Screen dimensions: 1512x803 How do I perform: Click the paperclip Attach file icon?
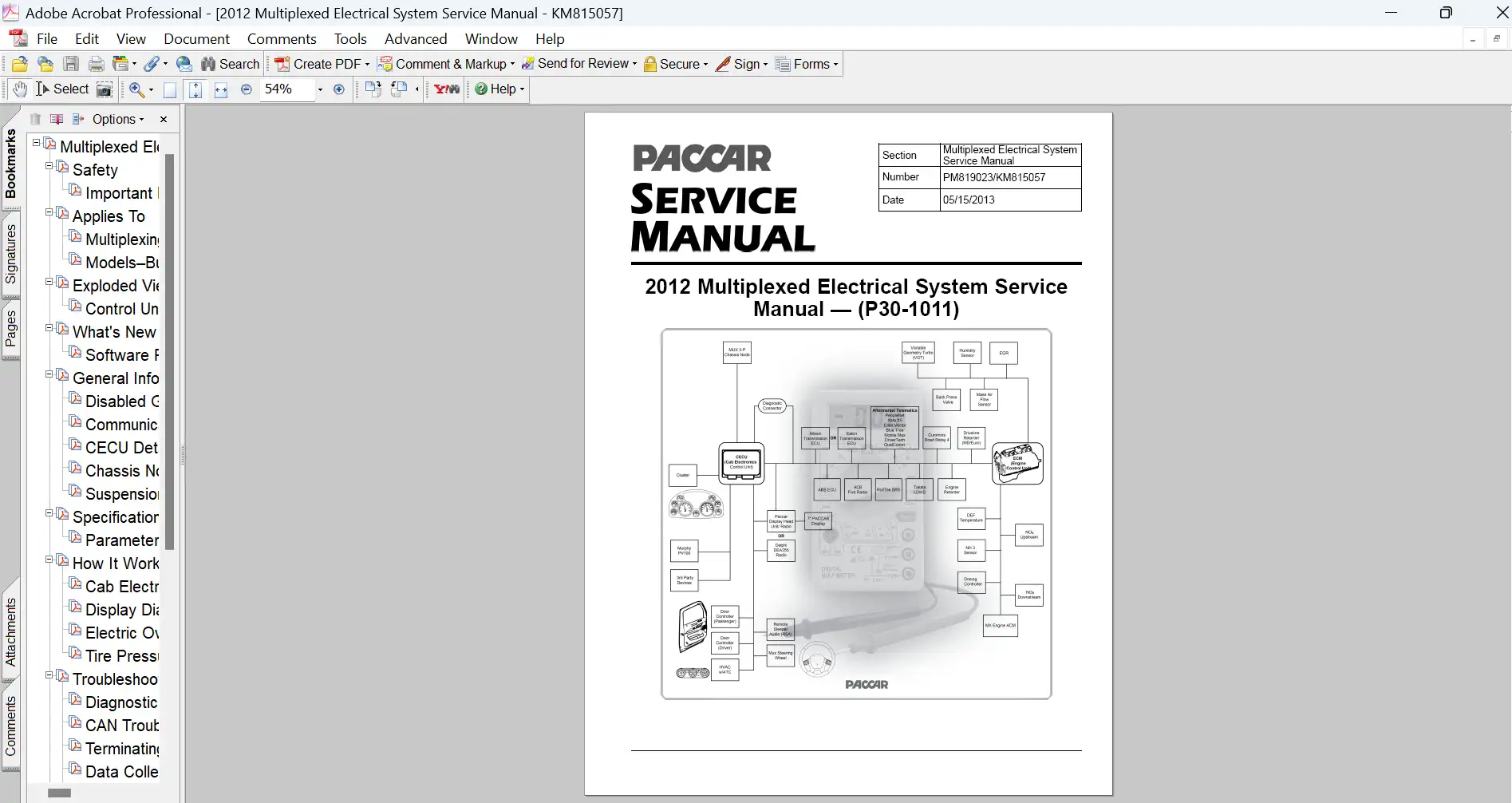click(x=152, y=64)
